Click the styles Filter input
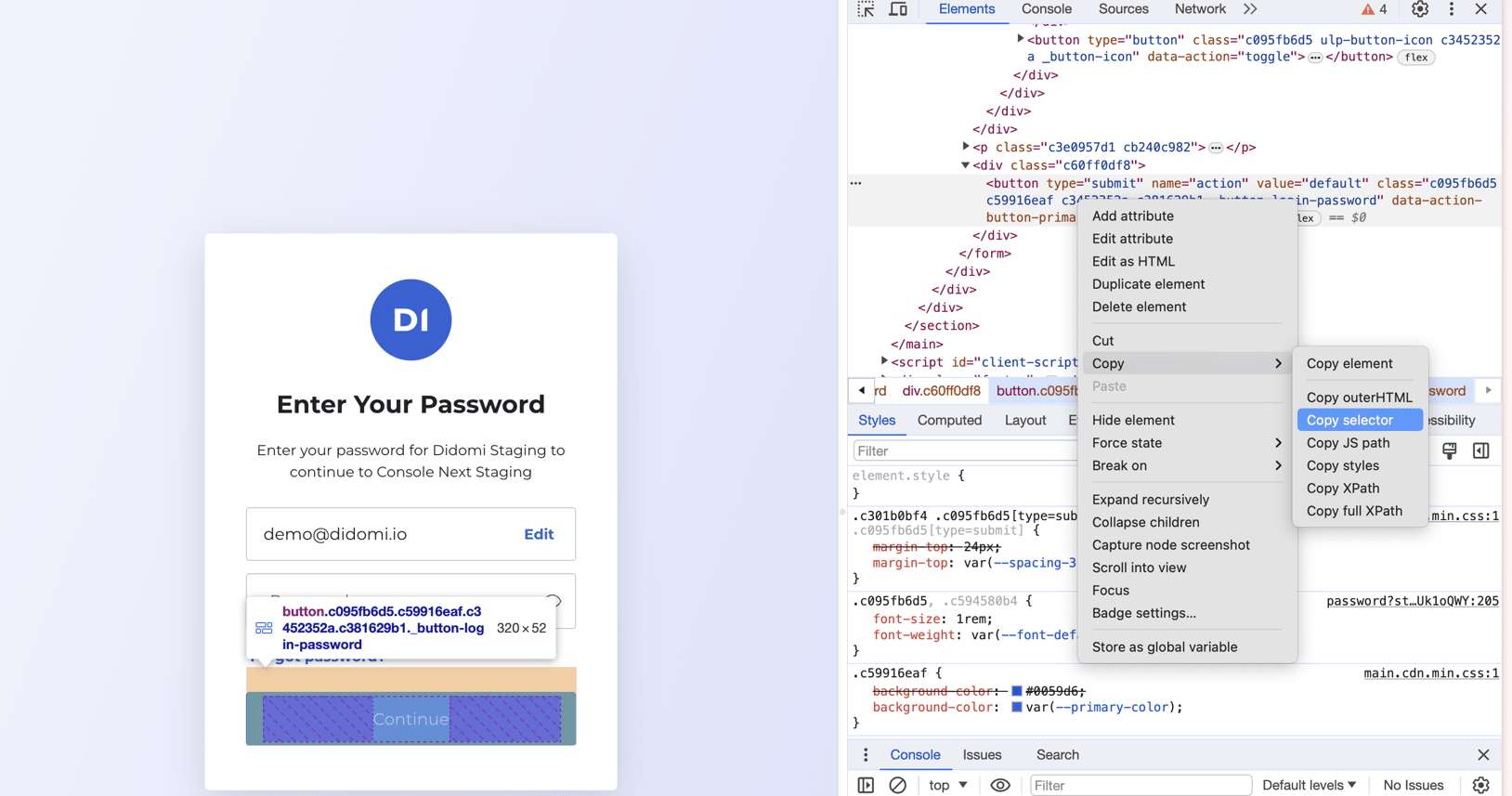1512x796 pixels. [x=964, y=450]
